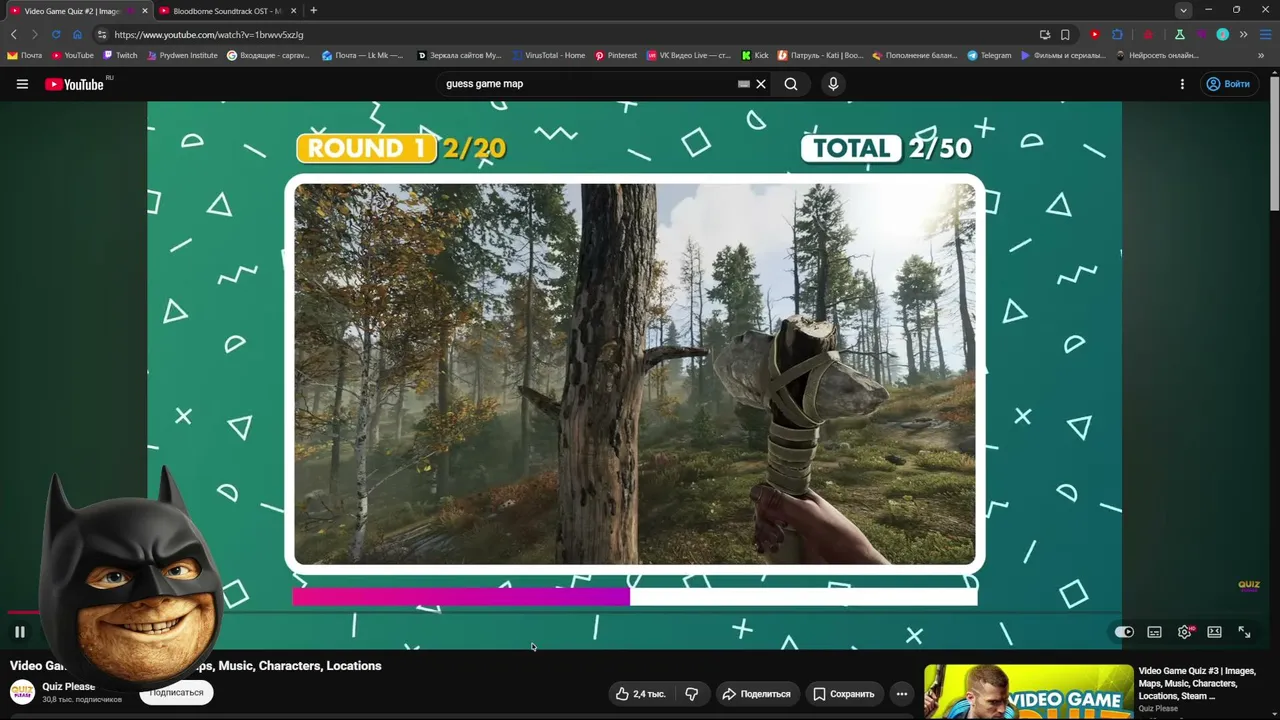The width and height of the screenshot is (1280, 720).
Task: Open YouTube settings three-dot menu
Action: point(1182,84)
